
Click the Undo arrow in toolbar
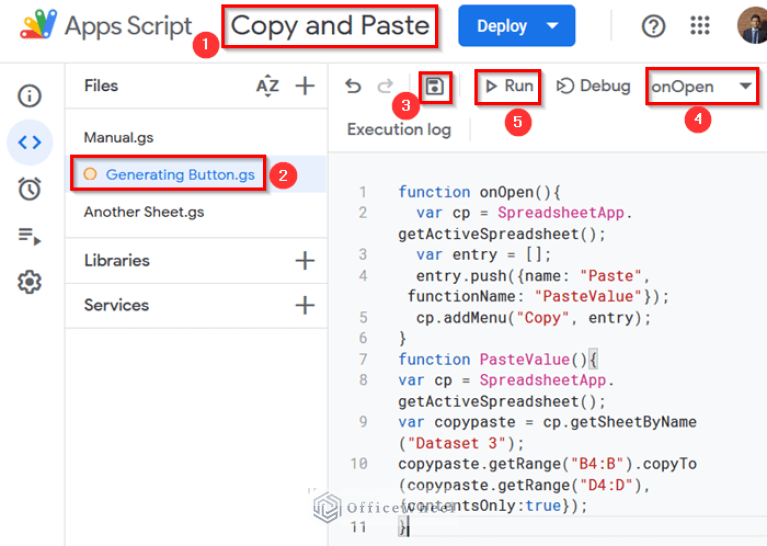coord(353,87)
